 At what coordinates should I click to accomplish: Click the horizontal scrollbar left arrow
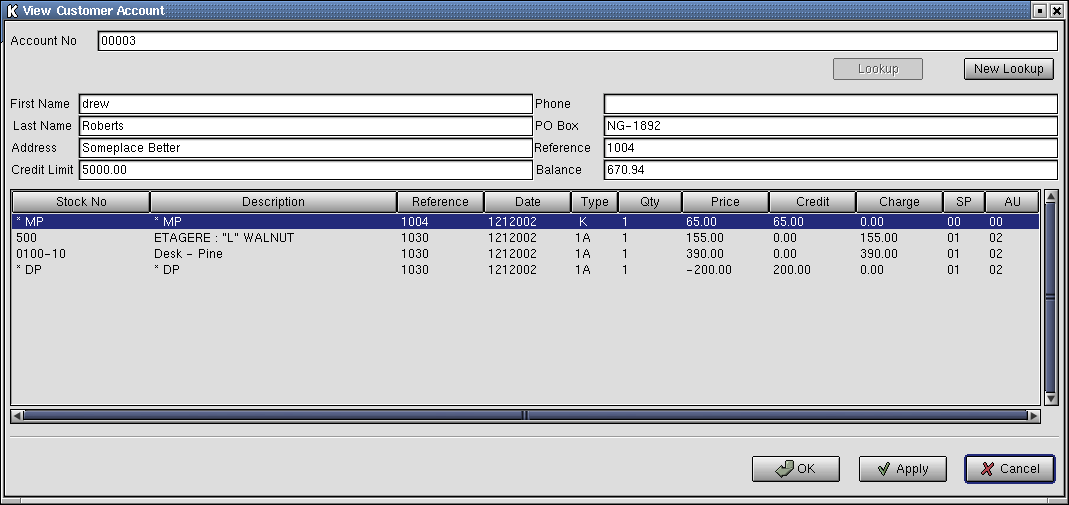click(x=18, y=415)
